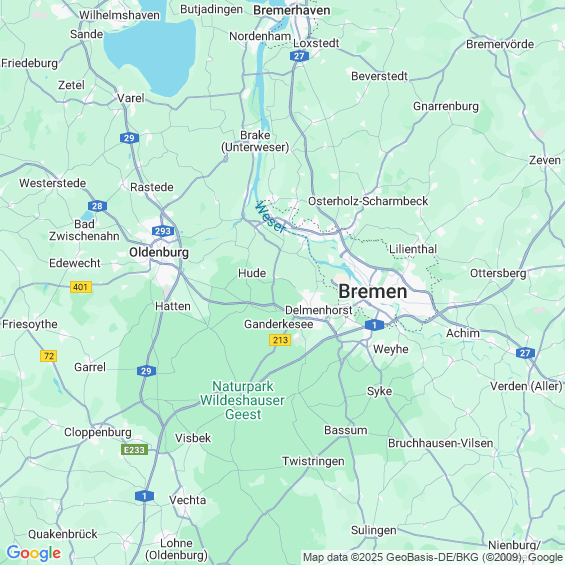Screen dimensions: 565x565
Task: Click the Naturpark Wildeshauser Geest label
Action: pos(243,400)
